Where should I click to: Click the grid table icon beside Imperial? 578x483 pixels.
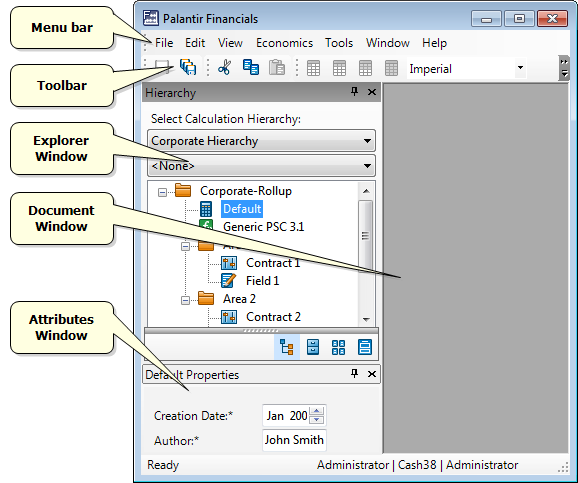[391, 68]
